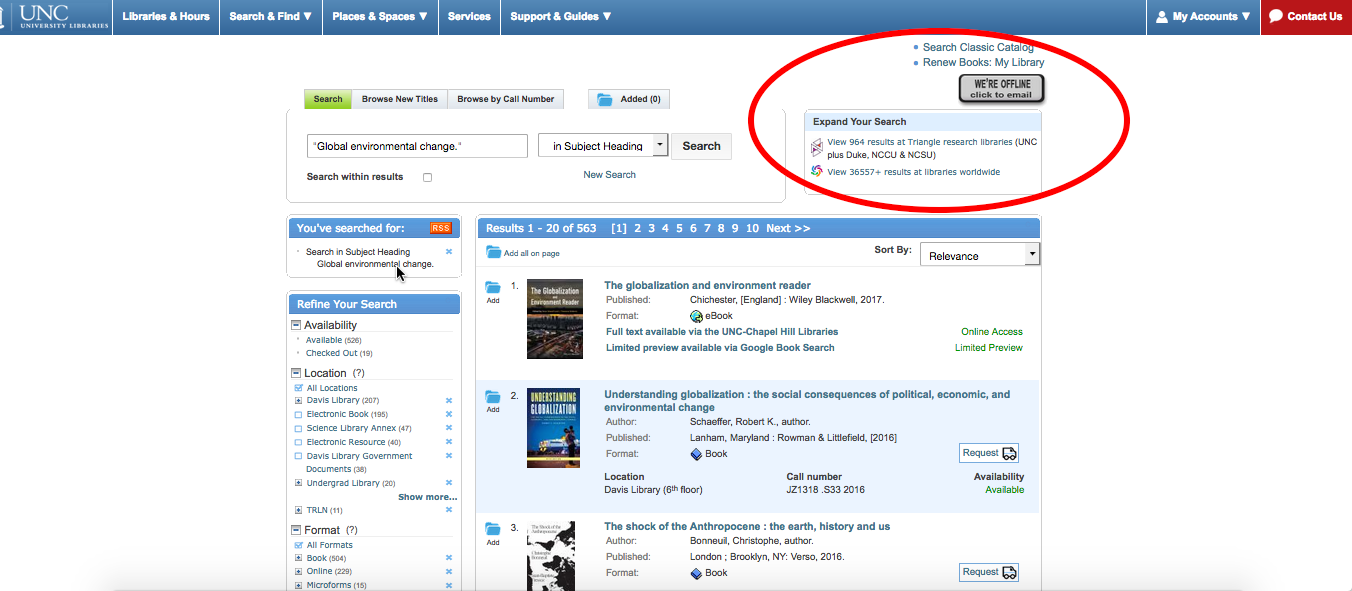1352x591 pixels.
Task: Collapse the Availability section
Action: (296, 325)
